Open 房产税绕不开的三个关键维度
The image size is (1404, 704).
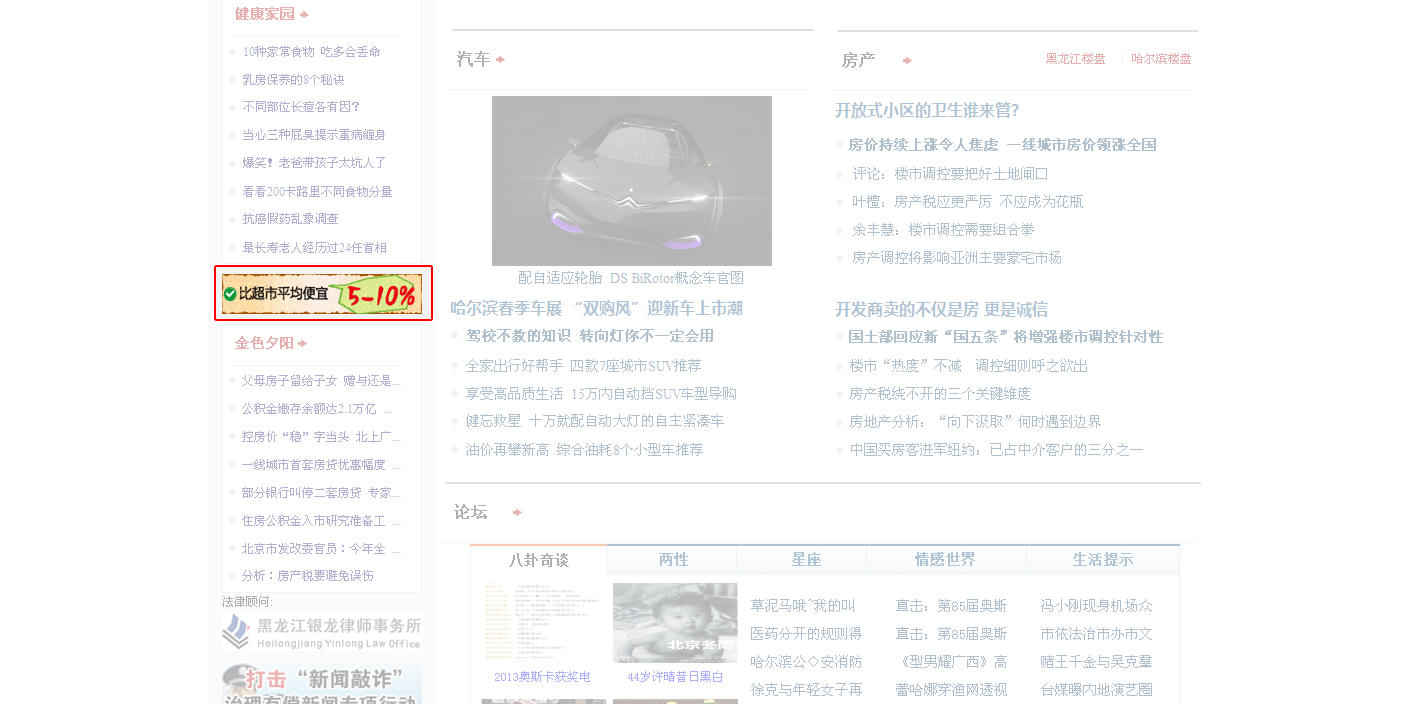tap(940, 394)
